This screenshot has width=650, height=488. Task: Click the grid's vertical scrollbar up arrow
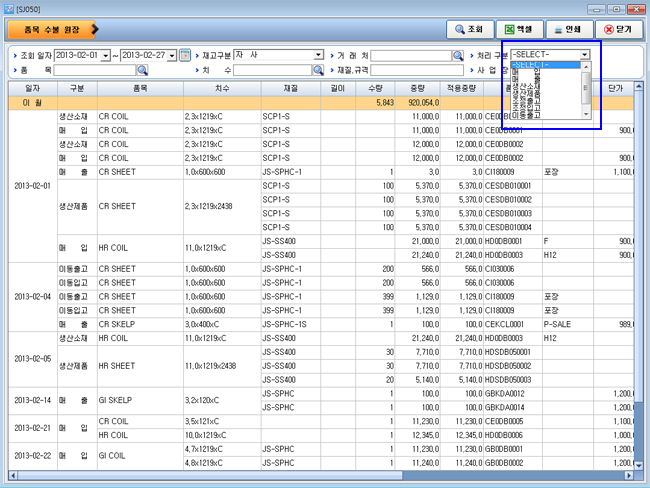(639, 86)
